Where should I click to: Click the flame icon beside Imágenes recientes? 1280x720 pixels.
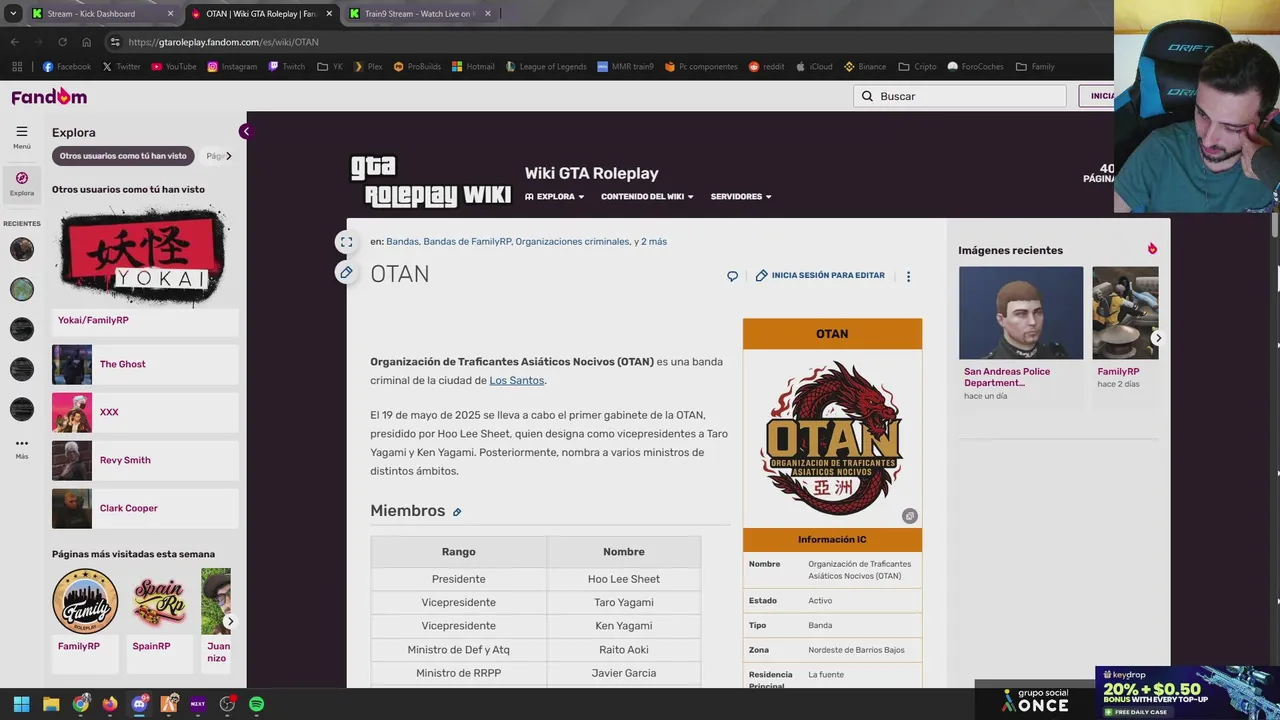(1152, 249)
